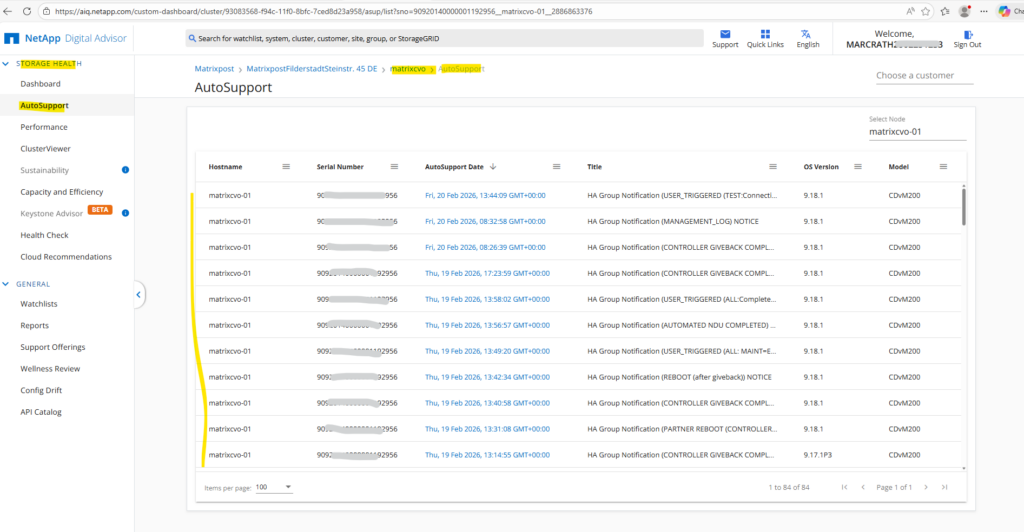The image size is (1024, 532).
Task: Sort by AutoSupport Date arrow
Action: pos(494,167)
